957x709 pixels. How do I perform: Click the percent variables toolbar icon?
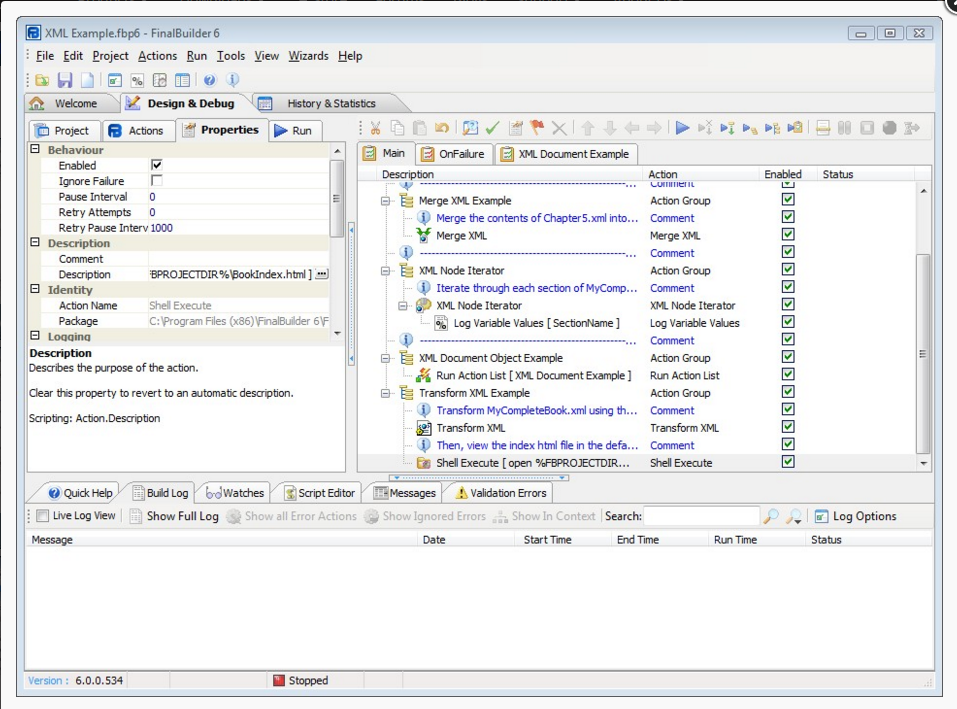coord(137,81)
